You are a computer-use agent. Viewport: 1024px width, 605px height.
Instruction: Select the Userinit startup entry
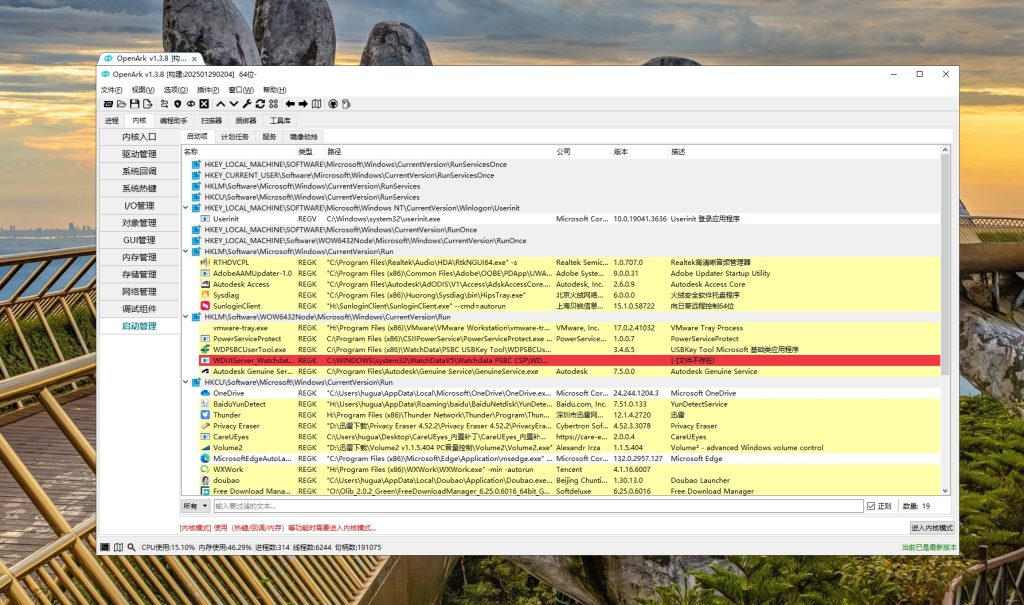(569, 219)
